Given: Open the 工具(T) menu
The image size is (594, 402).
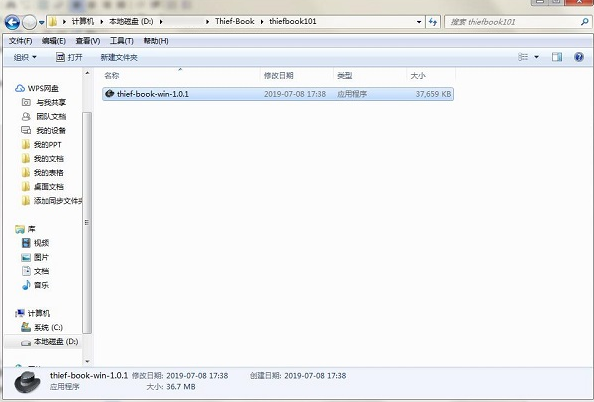Looking at the screenshot, I should 122,41.
